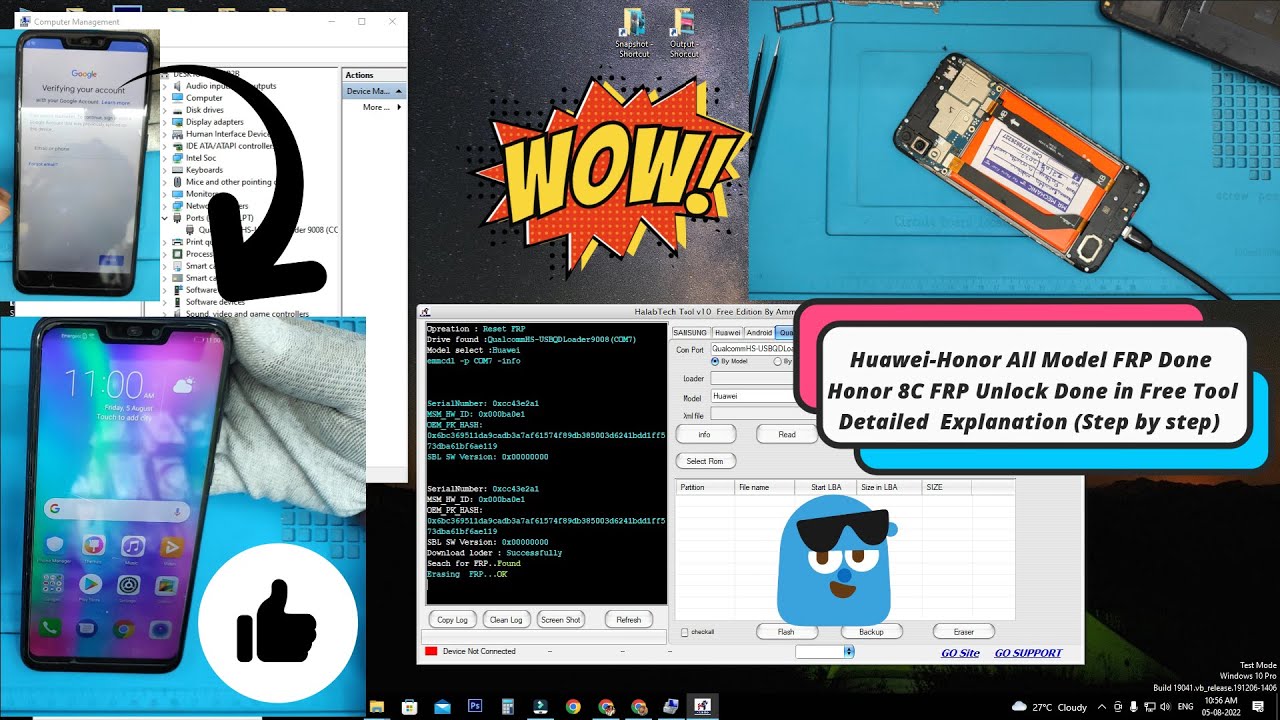Open the notifications center icon
Viewport: 1280px width, 720px height.
(x=1258, y=706)
